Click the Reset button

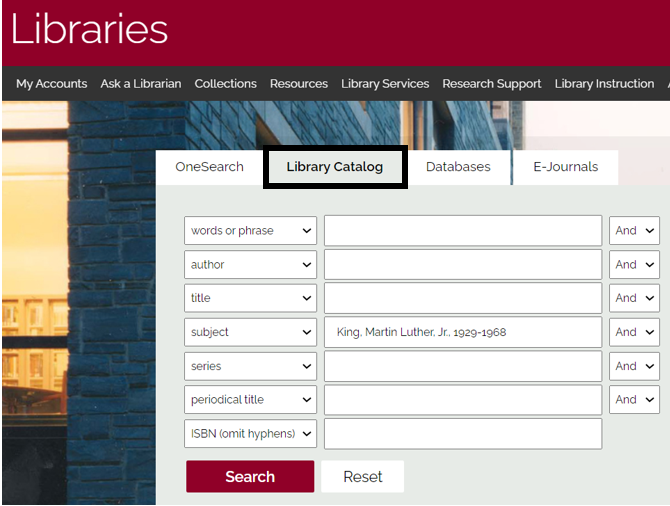[x=362, y=477]
